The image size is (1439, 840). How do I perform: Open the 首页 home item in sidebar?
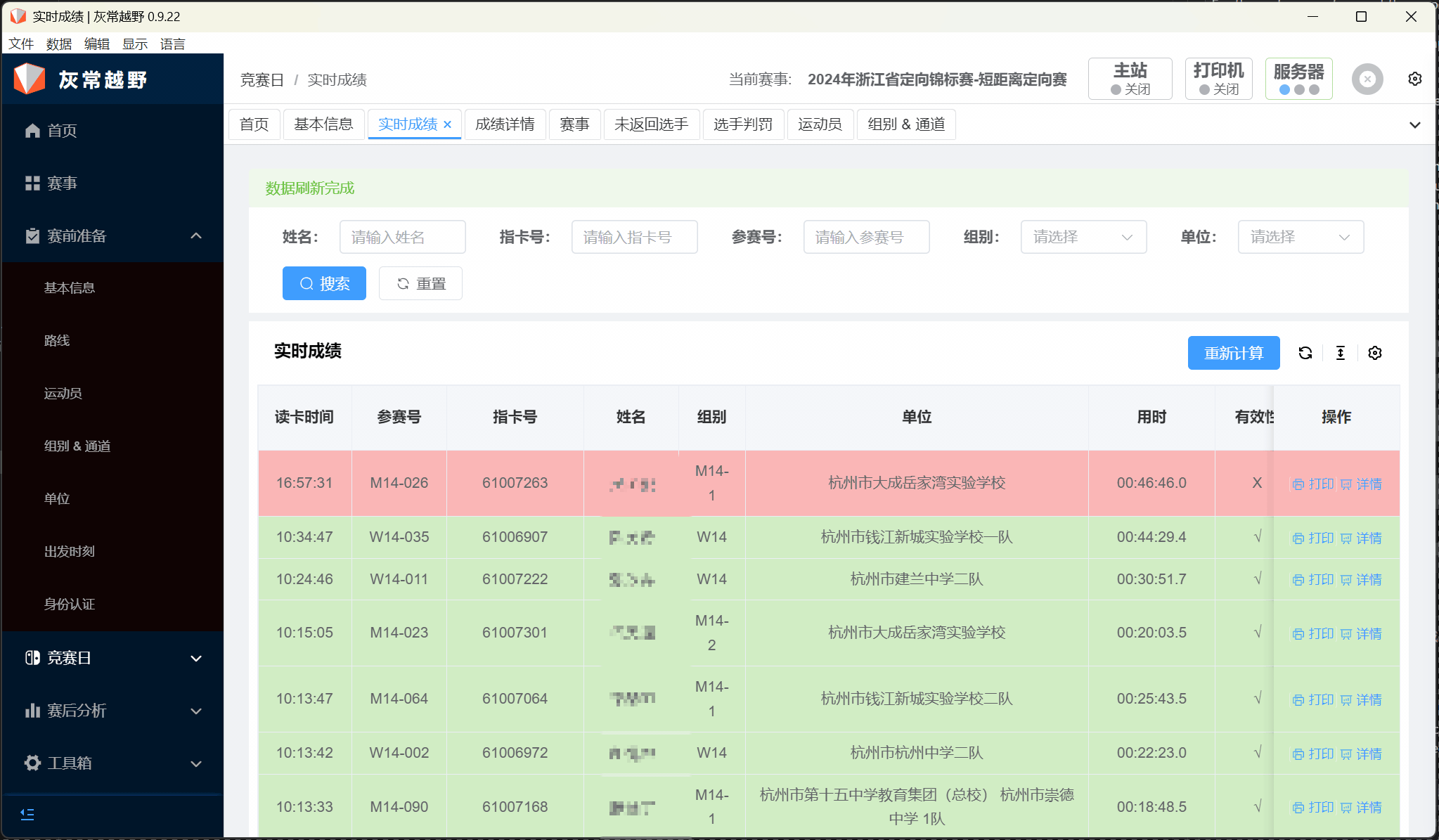point(112,130)
